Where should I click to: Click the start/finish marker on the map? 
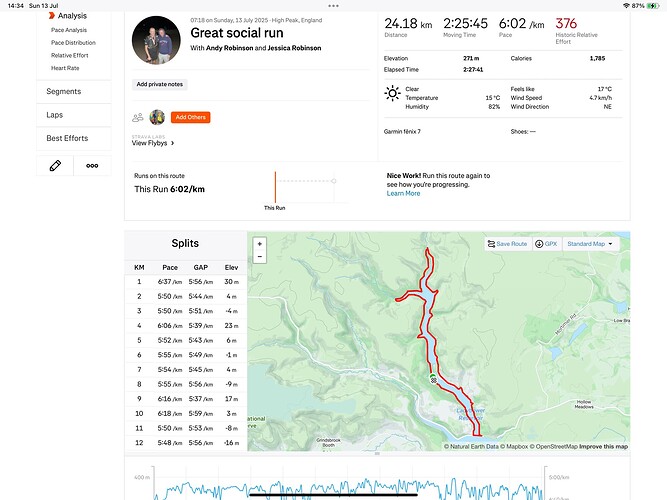(x=433, y=379)
